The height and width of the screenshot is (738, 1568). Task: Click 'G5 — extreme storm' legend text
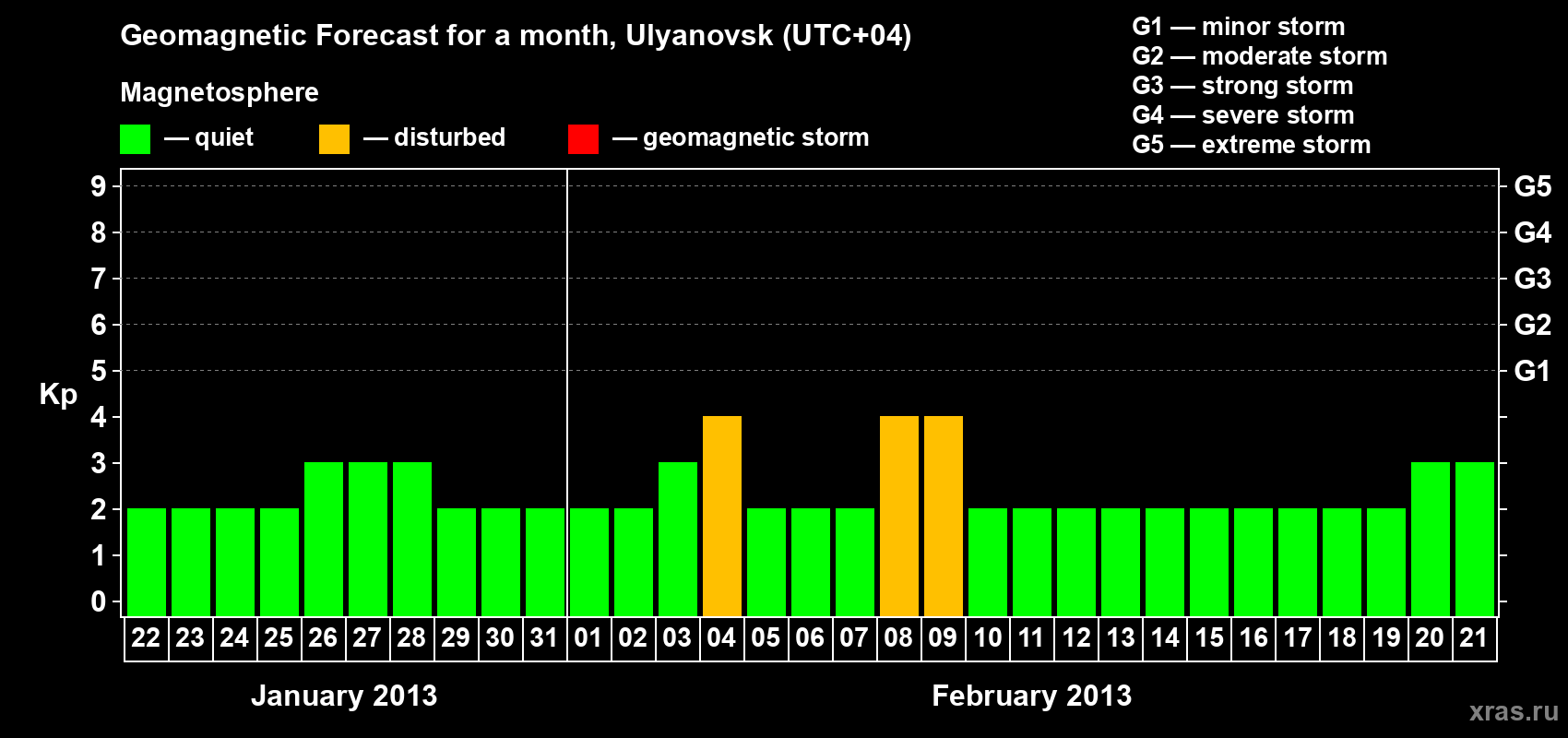pos(1252,145)
